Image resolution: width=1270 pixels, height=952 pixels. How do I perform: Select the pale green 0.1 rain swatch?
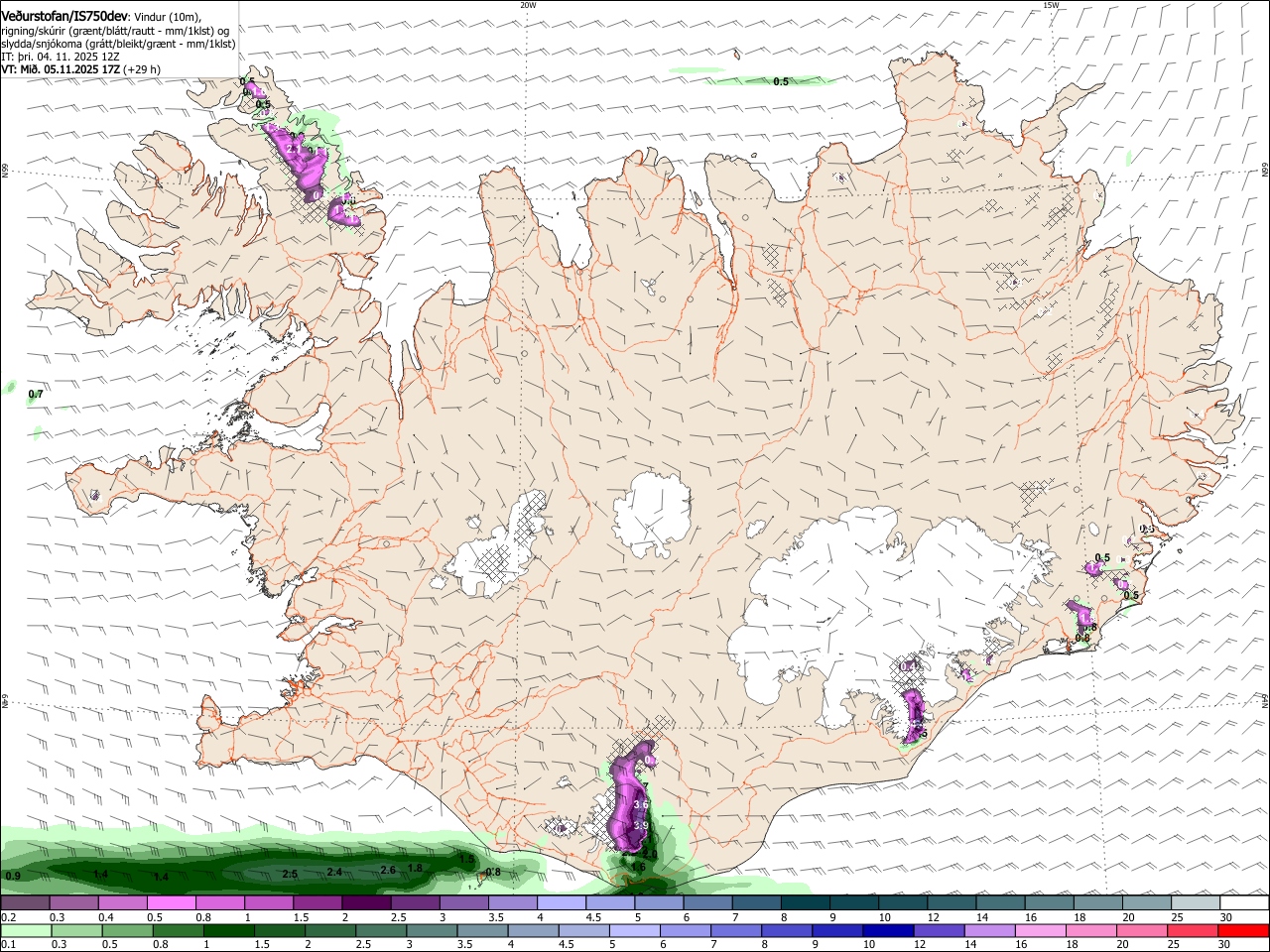click(x=25, y=931)
